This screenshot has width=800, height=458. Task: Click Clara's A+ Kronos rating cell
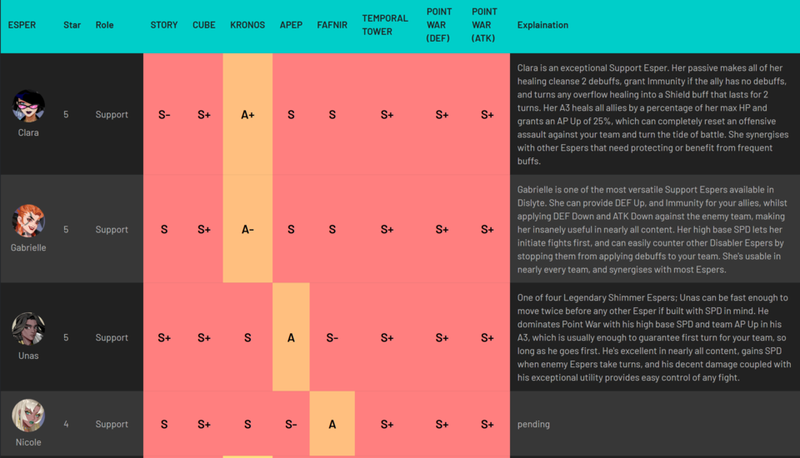pos(247,114)
